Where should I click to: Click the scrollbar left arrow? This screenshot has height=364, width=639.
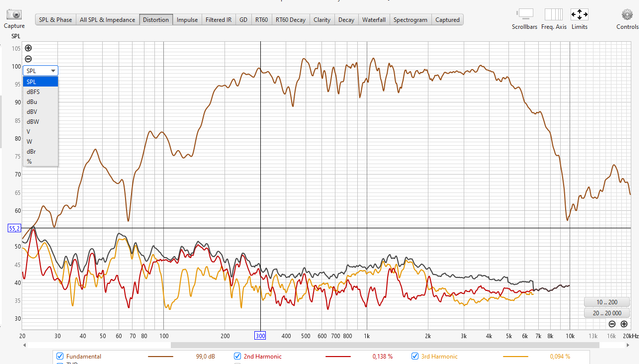tap(24, 345)
